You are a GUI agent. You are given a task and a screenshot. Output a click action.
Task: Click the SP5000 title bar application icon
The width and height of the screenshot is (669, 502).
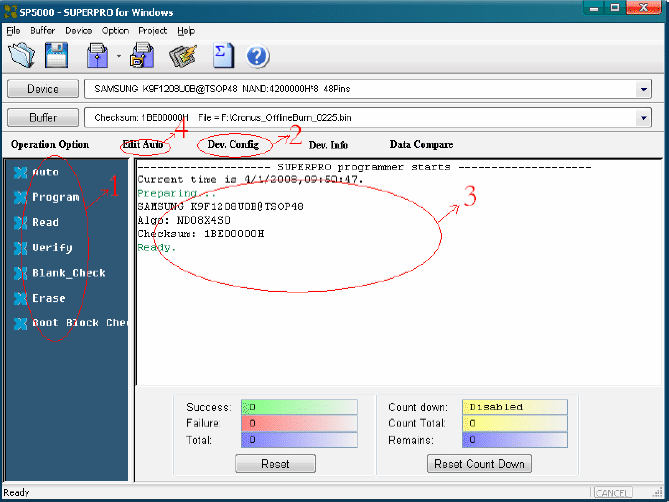10,12
